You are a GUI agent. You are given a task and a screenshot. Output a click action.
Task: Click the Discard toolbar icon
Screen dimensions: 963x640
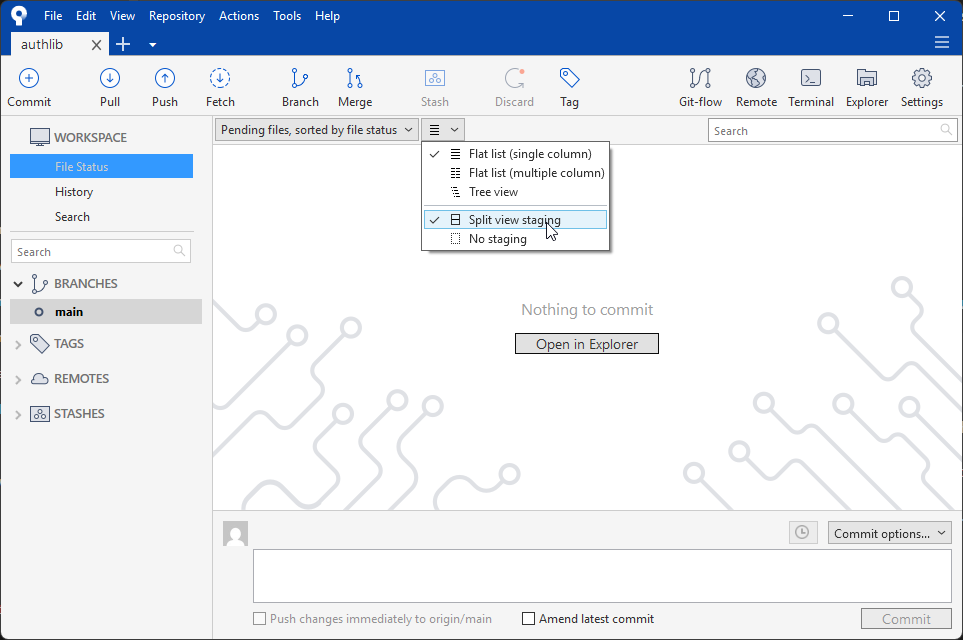coord(515,79)
